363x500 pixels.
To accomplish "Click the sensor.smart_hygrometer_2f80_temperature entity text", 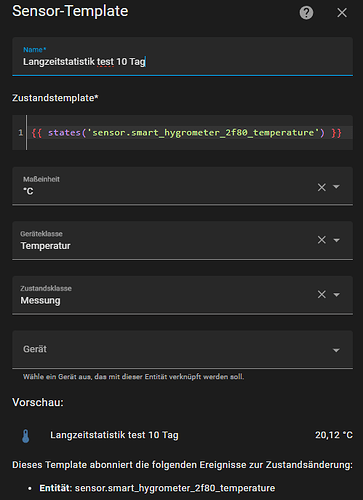I will click(x=175, y=488).
